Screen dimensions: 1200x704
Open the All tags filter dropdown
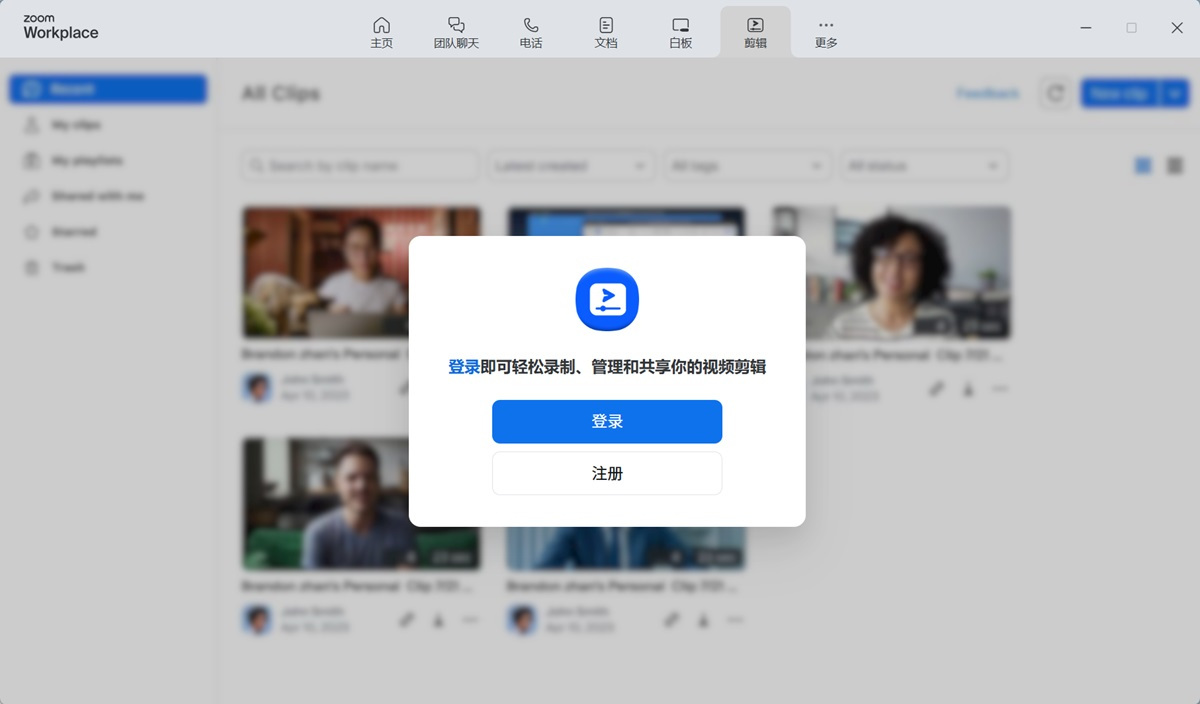pyautogui.click(x=748, y=166)
